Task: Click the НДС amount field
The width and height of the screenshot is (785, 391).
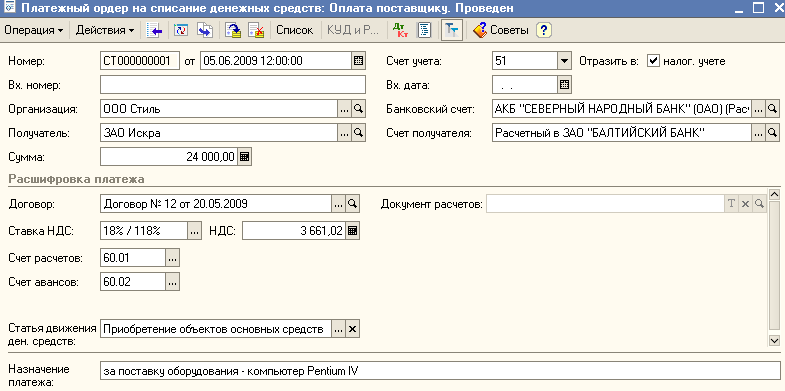Action: (294, 231)
